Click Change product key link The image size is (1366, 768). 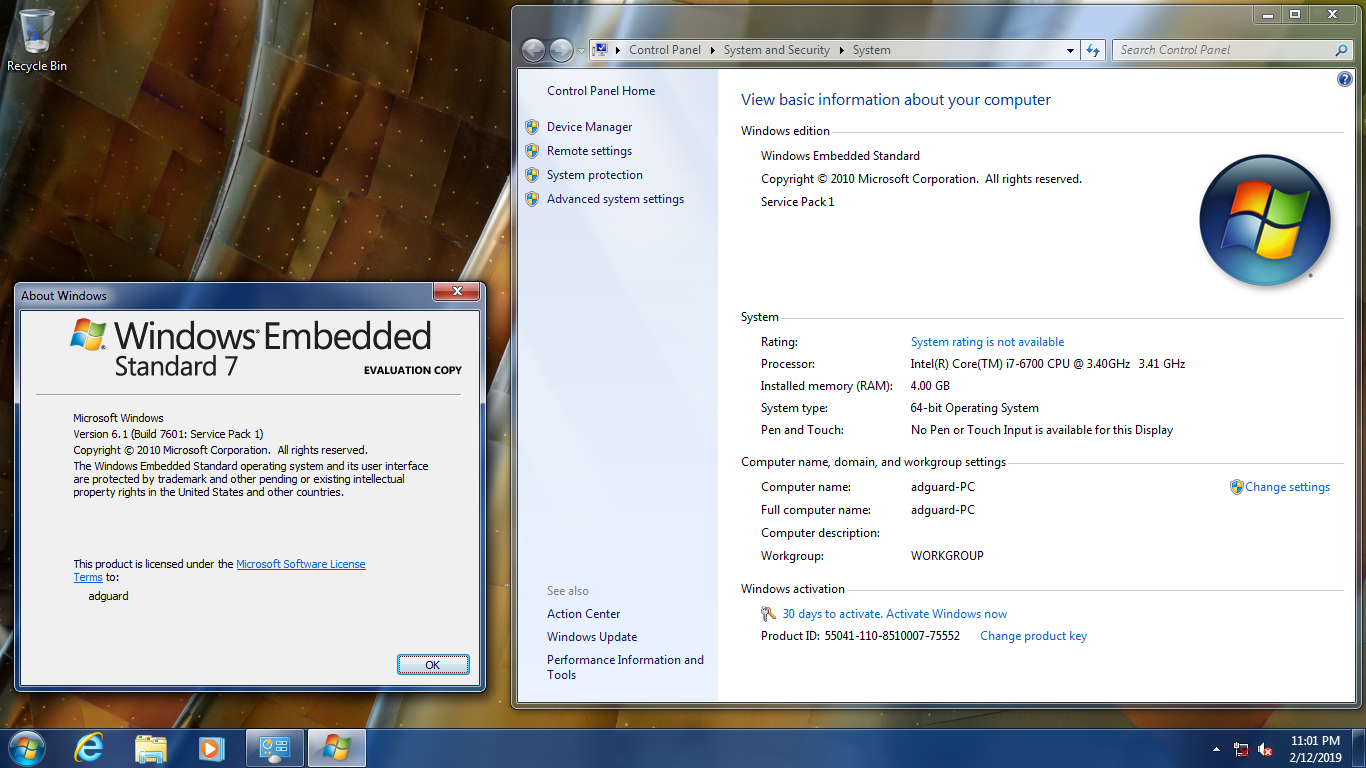pyautogui.click(x=1033, y=636)
